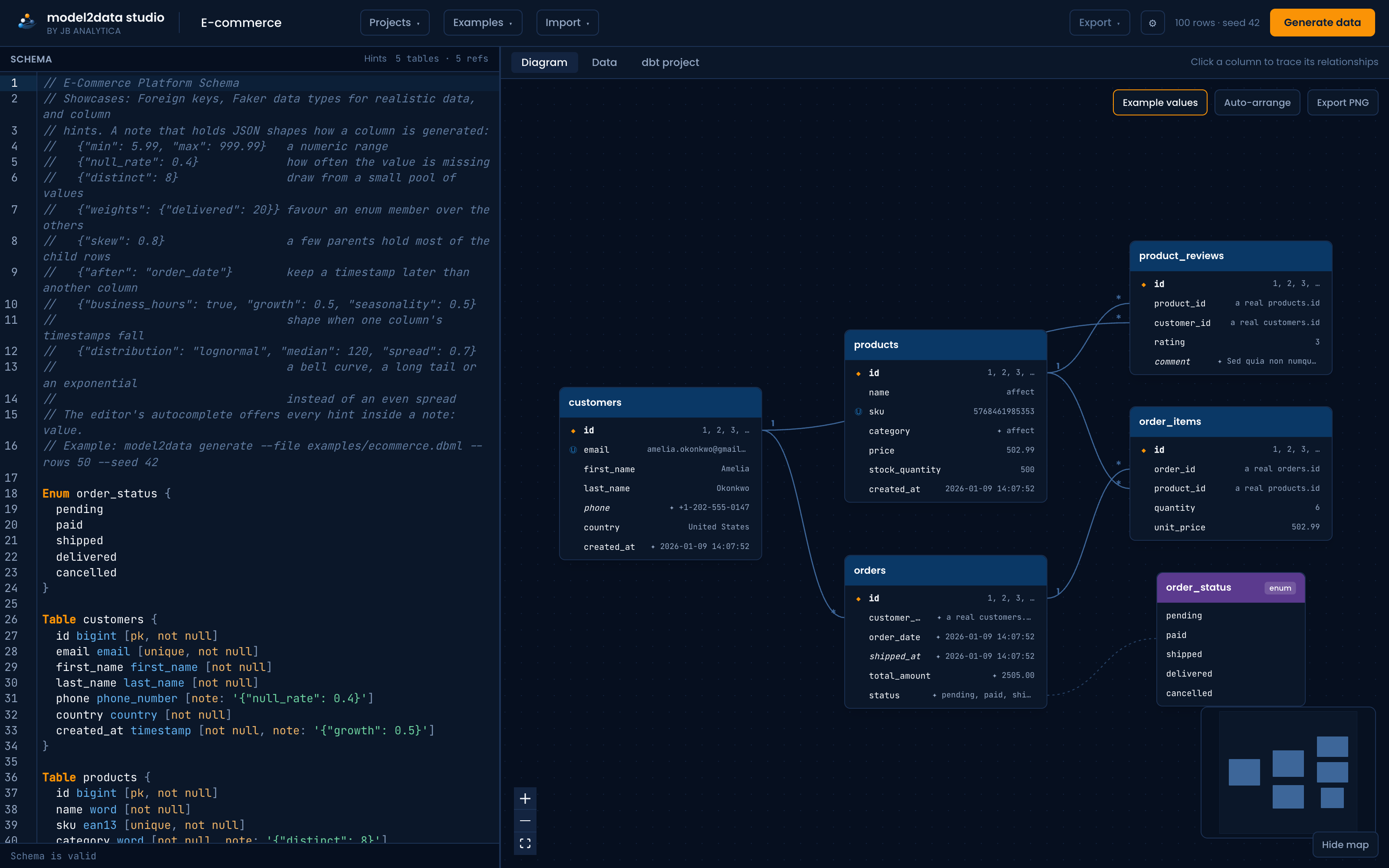Click the minimap overview thumbnail
The height and width of the screenshot is (868, 1389).
point(1287,772)
